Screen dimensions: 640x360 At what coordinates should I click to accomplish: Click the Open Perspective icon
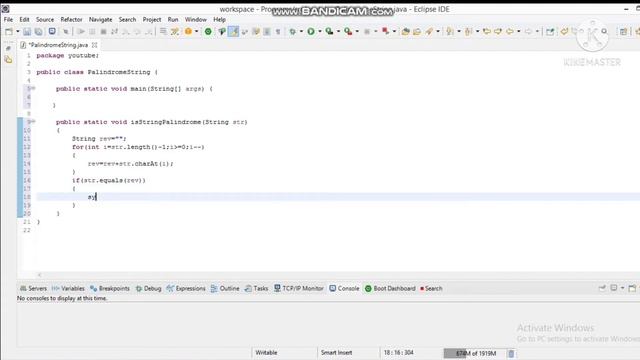tap(623, 31)
